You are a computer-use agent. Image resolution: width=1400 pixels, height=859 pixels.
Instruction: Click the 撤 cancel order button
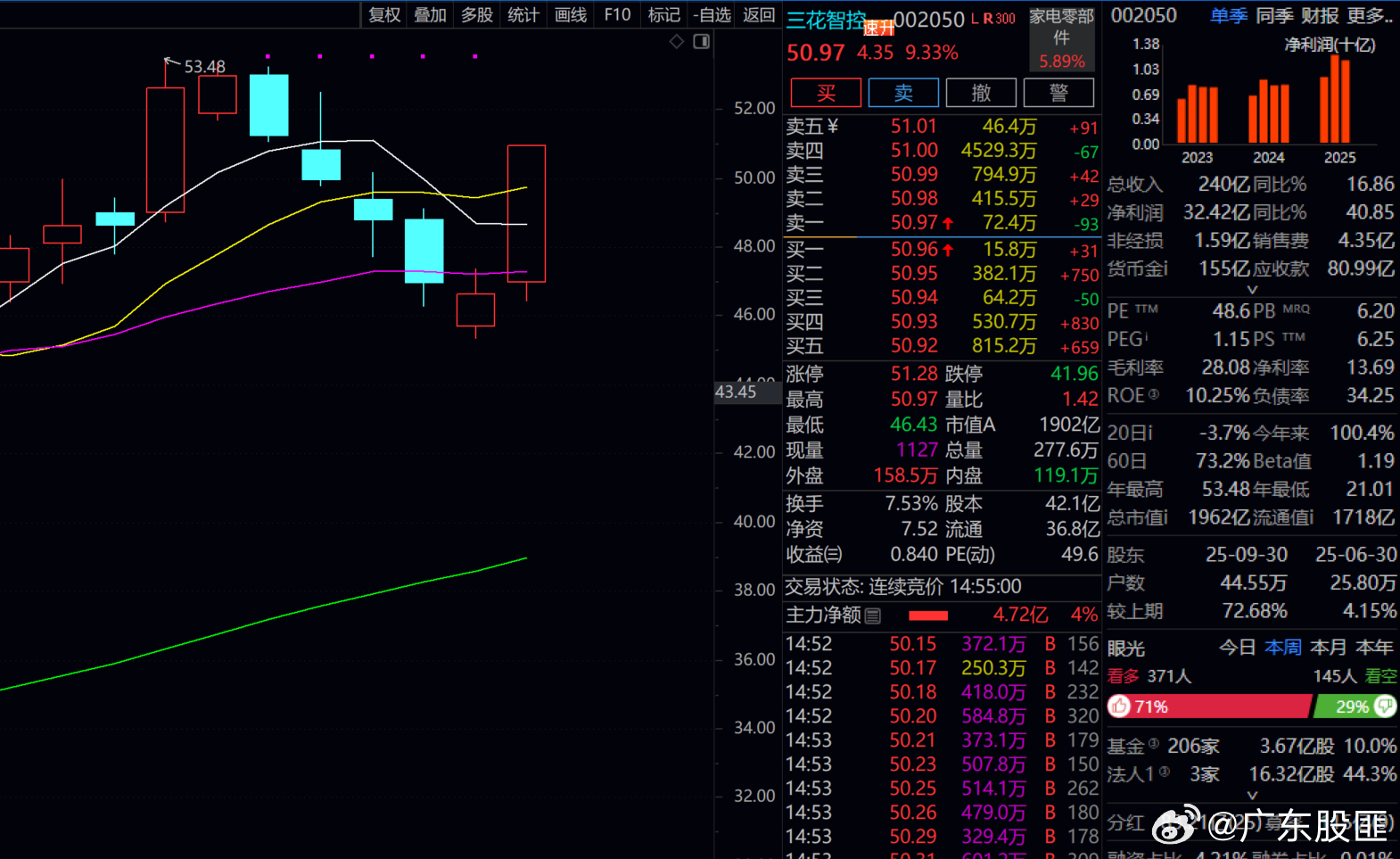click(x=981, y=93)
